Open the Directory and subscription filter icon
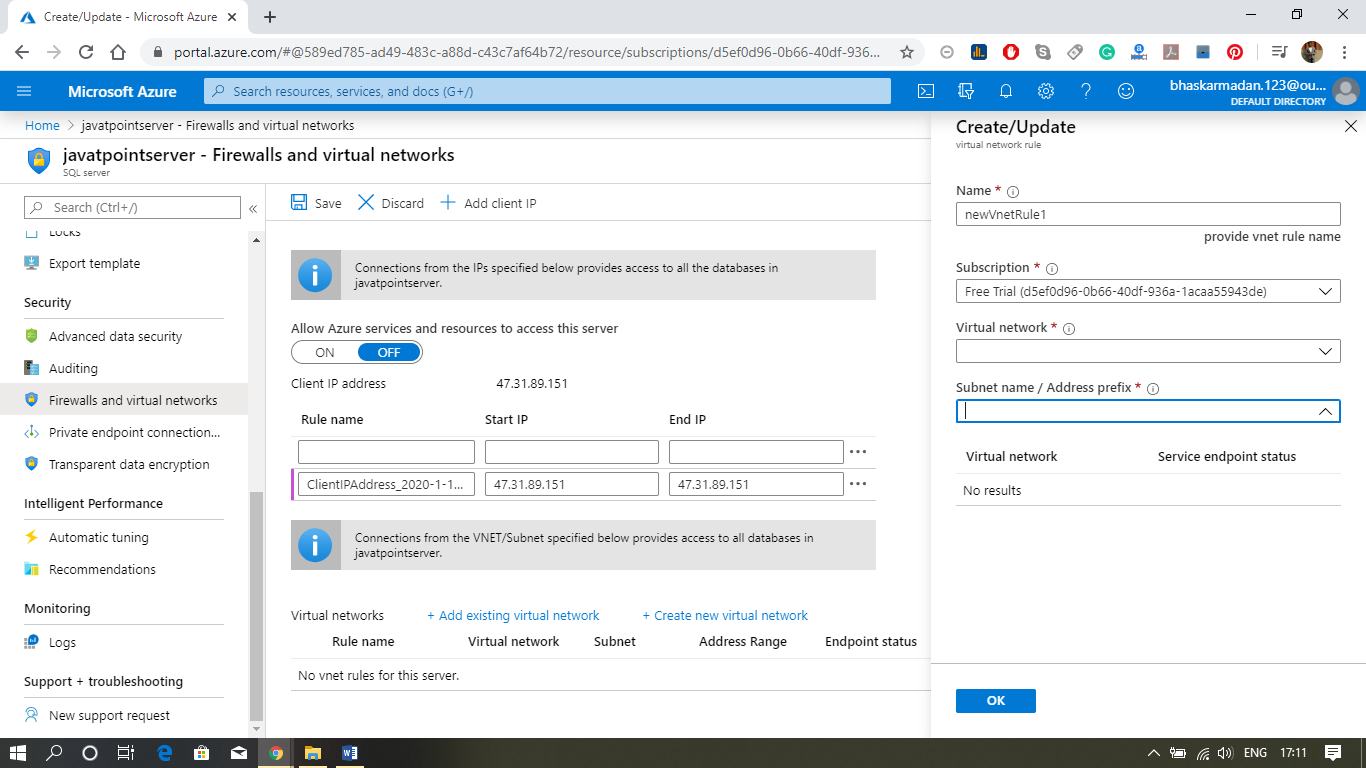Image resolution: width=1366 pixels, height=768 pixels. point(966,91)
